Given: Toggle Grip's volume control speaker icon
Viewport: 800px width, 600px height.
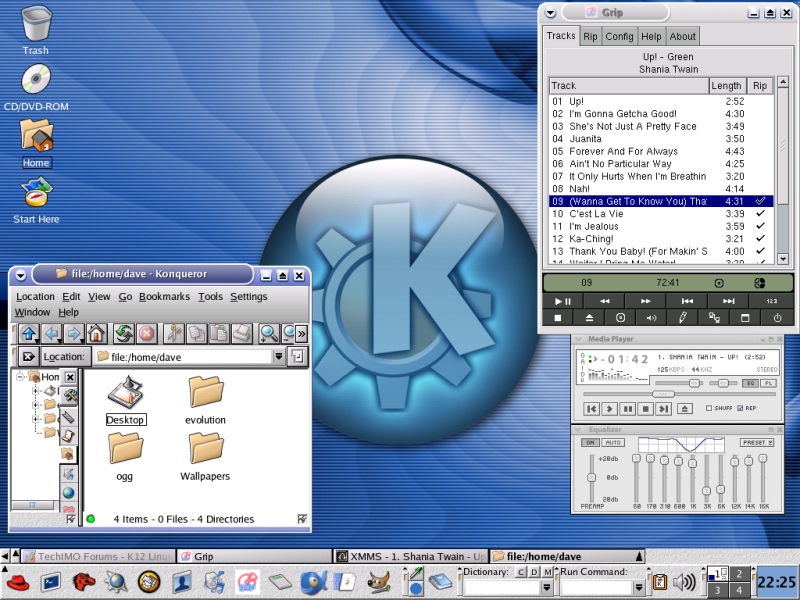Looking at the screenshot, I should (652, 318).
